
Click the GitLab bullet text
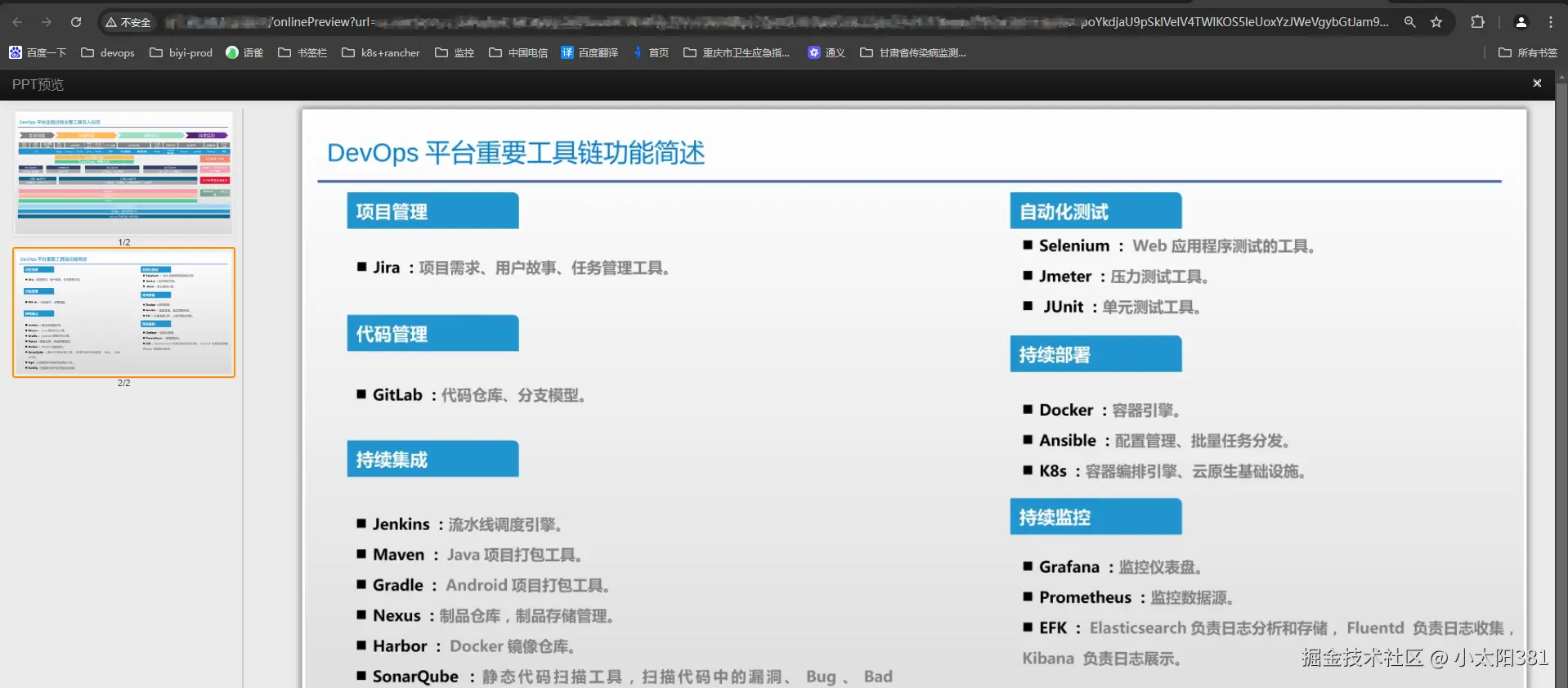click(472, 395)
